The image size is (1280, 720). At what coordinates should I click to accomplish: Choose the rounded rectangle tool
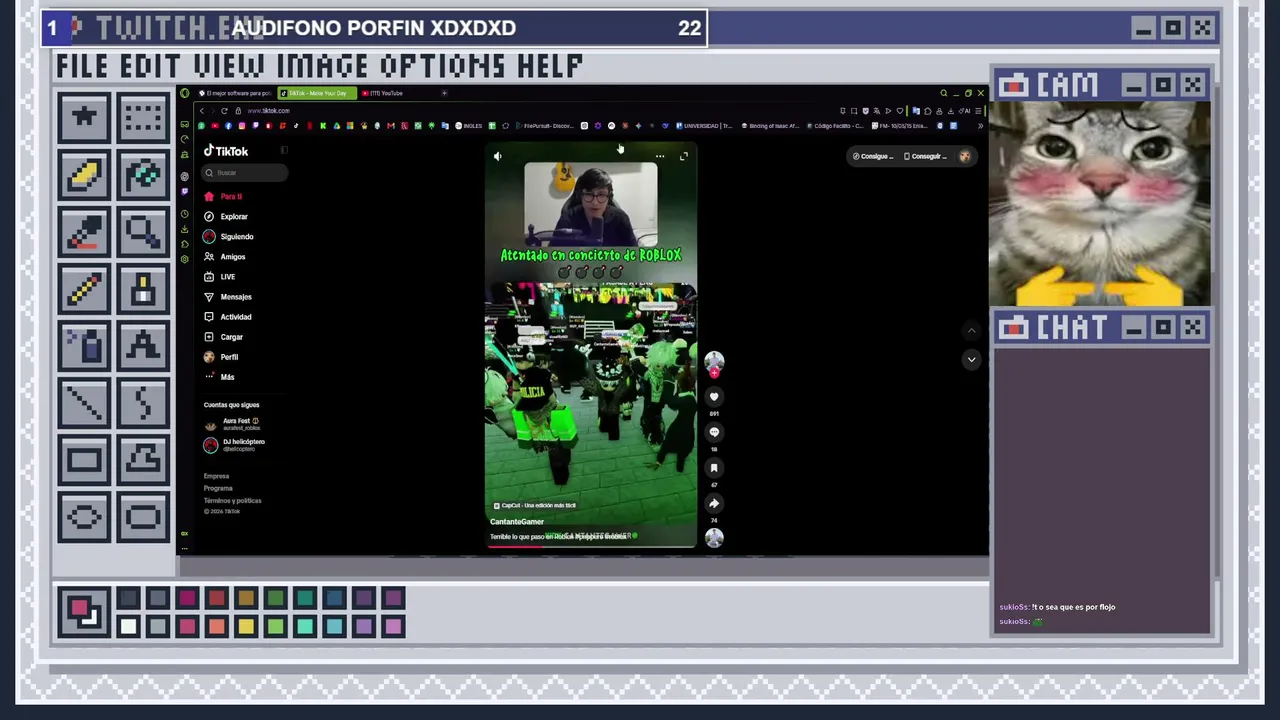[143, 518]
